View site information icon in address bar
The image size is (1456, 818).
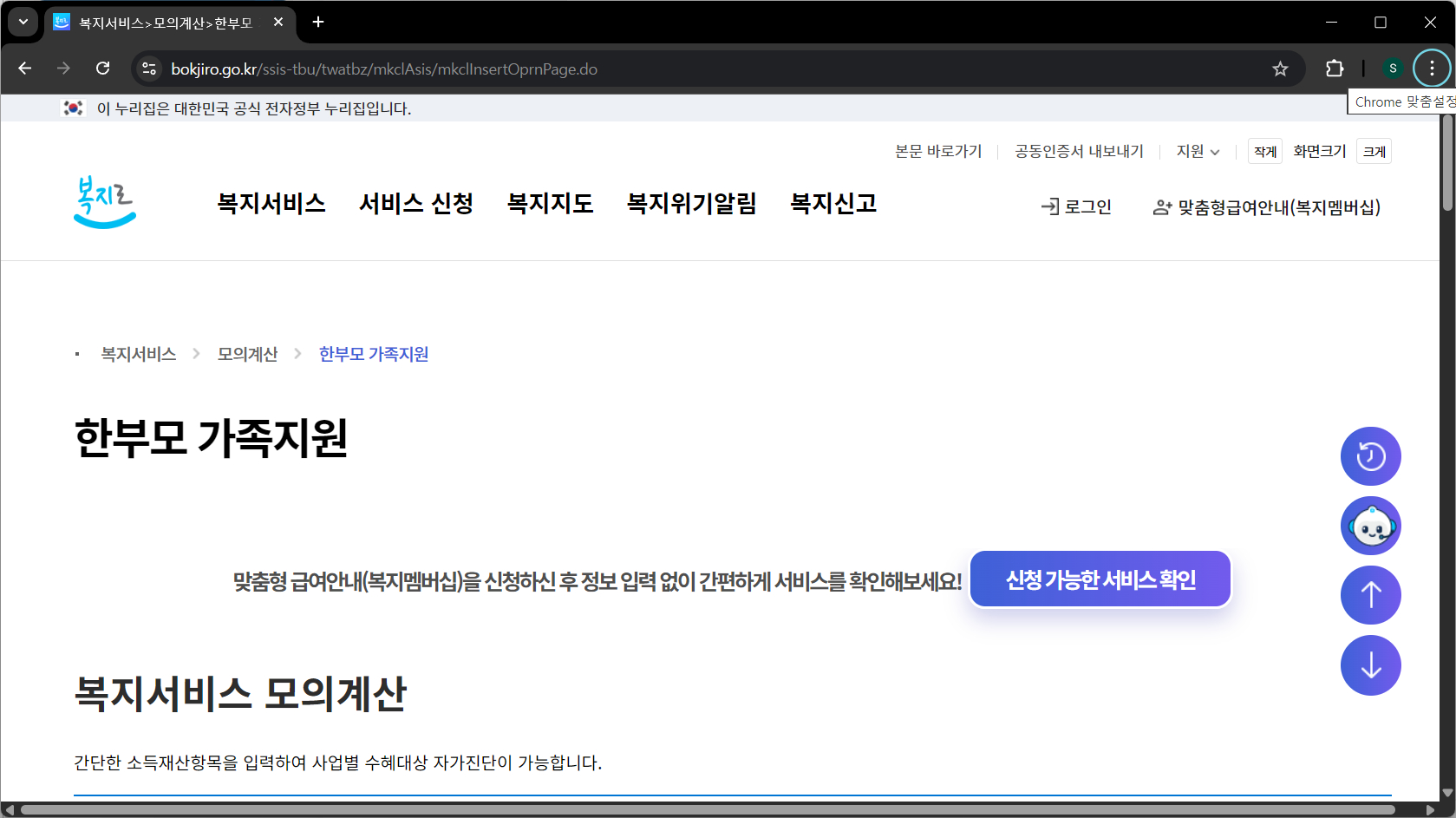click(149, 69)
